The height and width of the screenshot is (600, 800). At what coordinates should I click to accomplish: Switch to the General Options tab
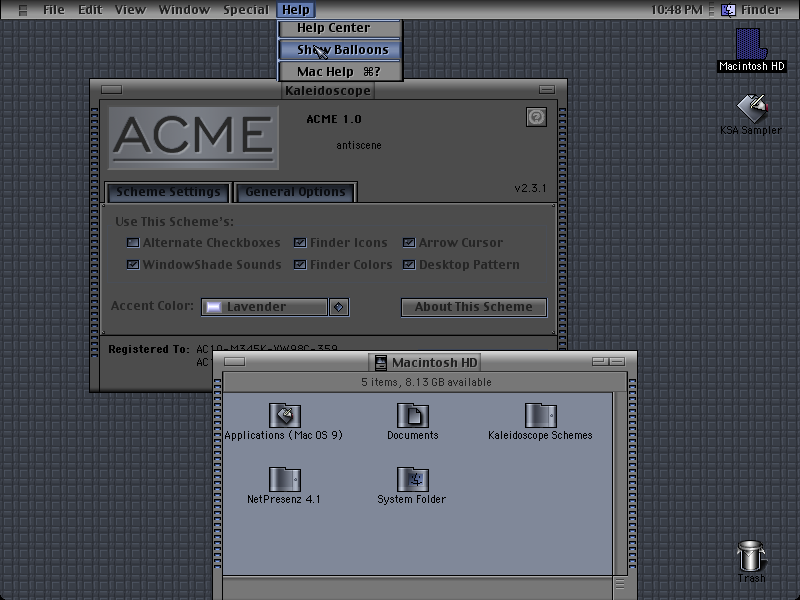tap(295, 192)
